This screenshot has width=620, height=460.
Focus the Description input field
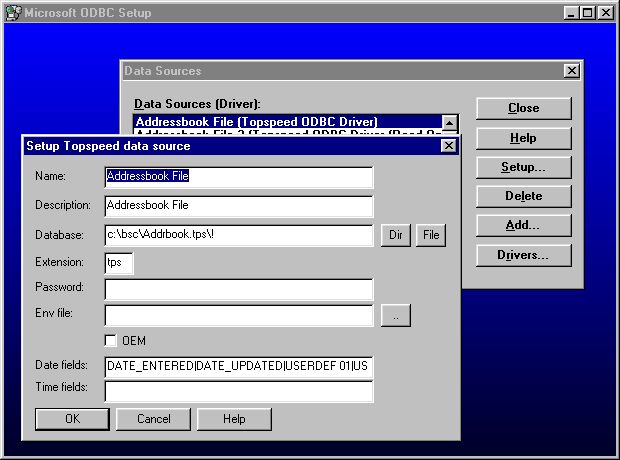pyautogui.click(x=239, y=206)
